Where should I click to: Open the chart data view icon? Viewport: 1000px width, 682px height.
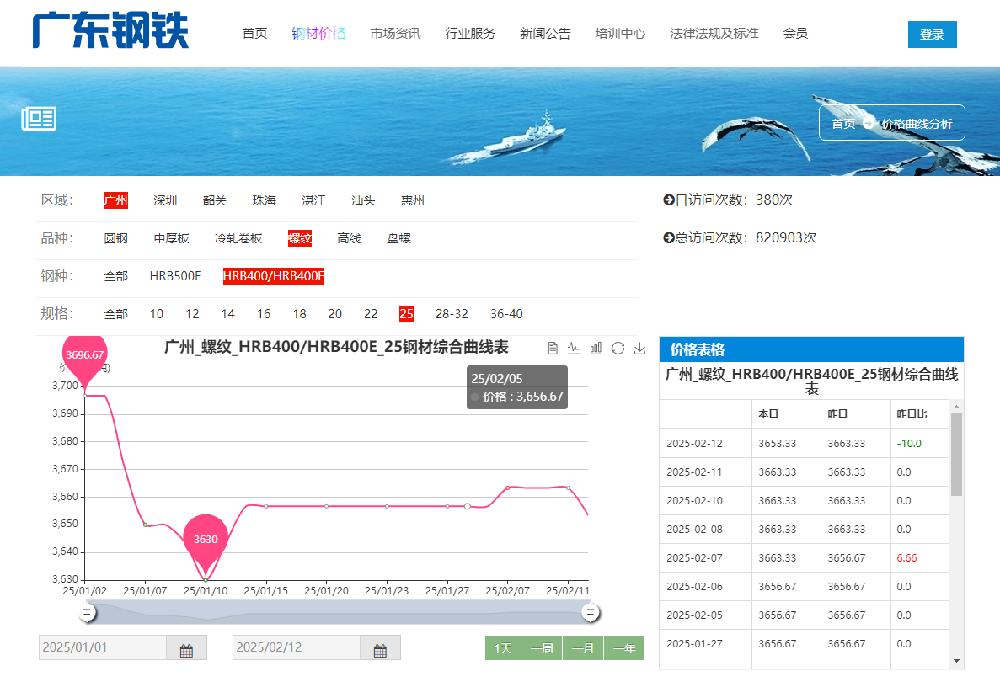coord(553,348)
